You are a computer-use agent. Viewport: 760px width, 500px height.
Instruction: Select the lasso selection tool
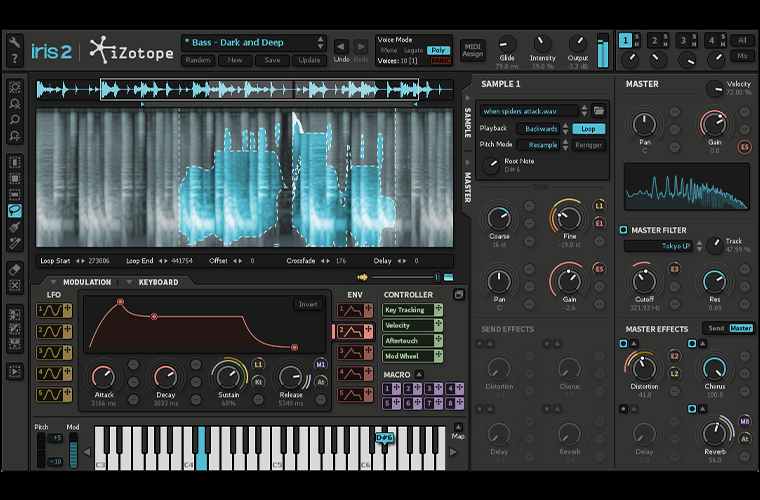[x=15, y=210]
